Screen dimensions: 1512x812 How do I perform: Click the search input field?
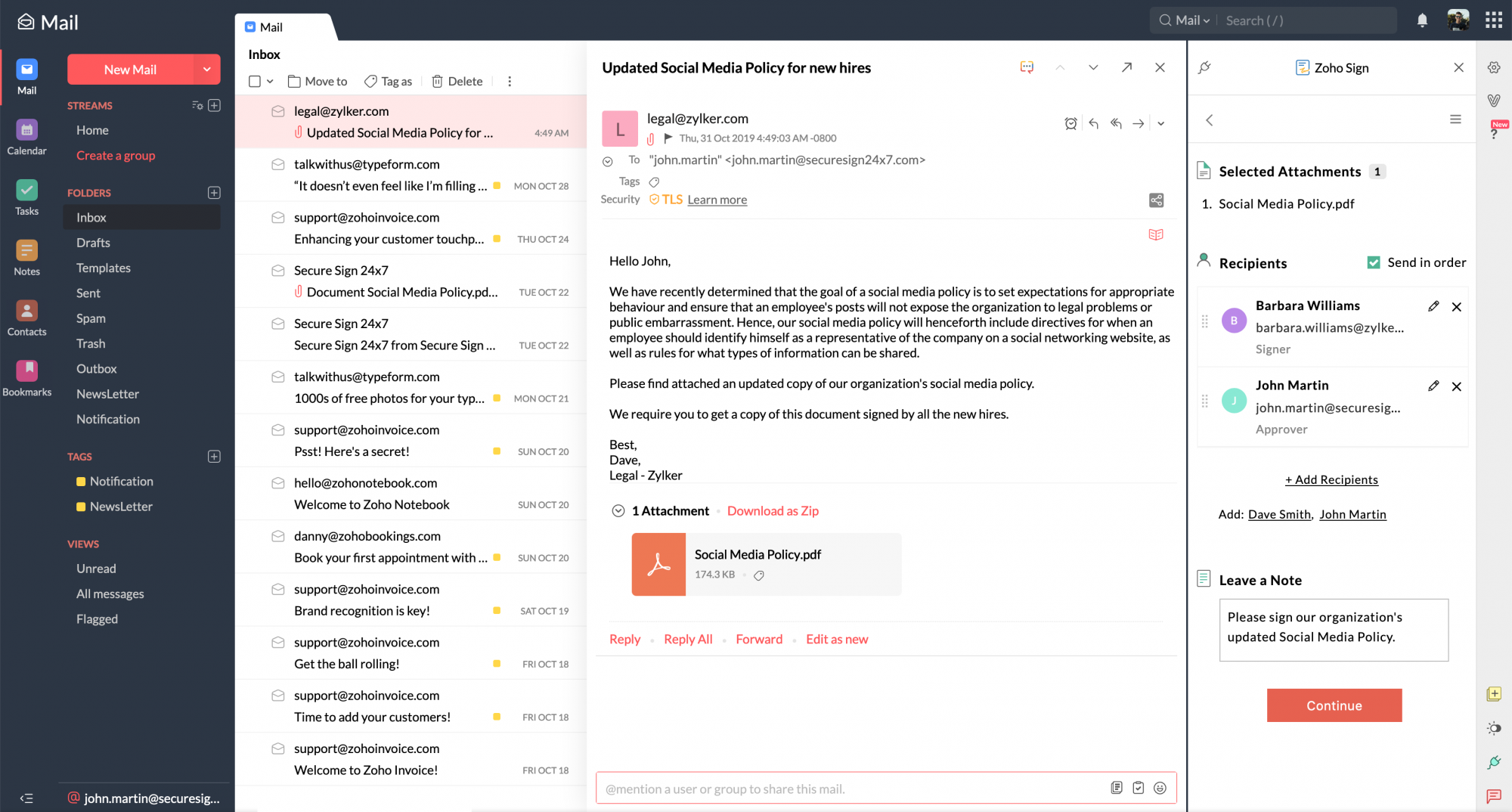(x=1308, y=20)
